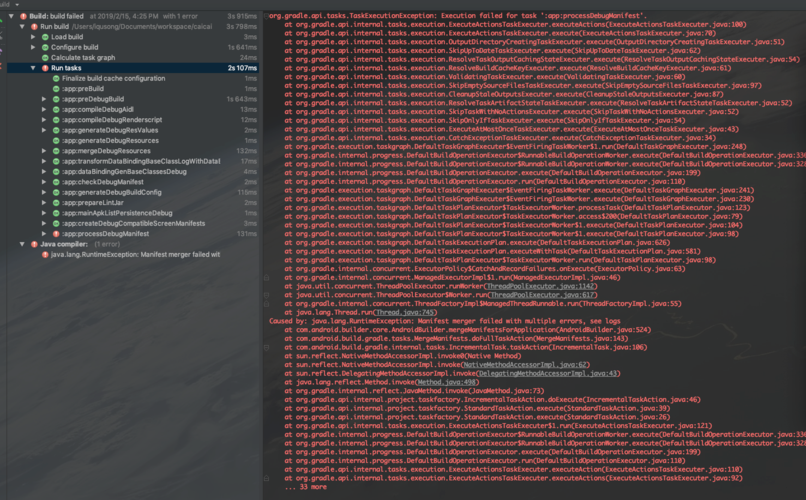Select the 'Finalize build cache configuration' label

click(114, 78)
